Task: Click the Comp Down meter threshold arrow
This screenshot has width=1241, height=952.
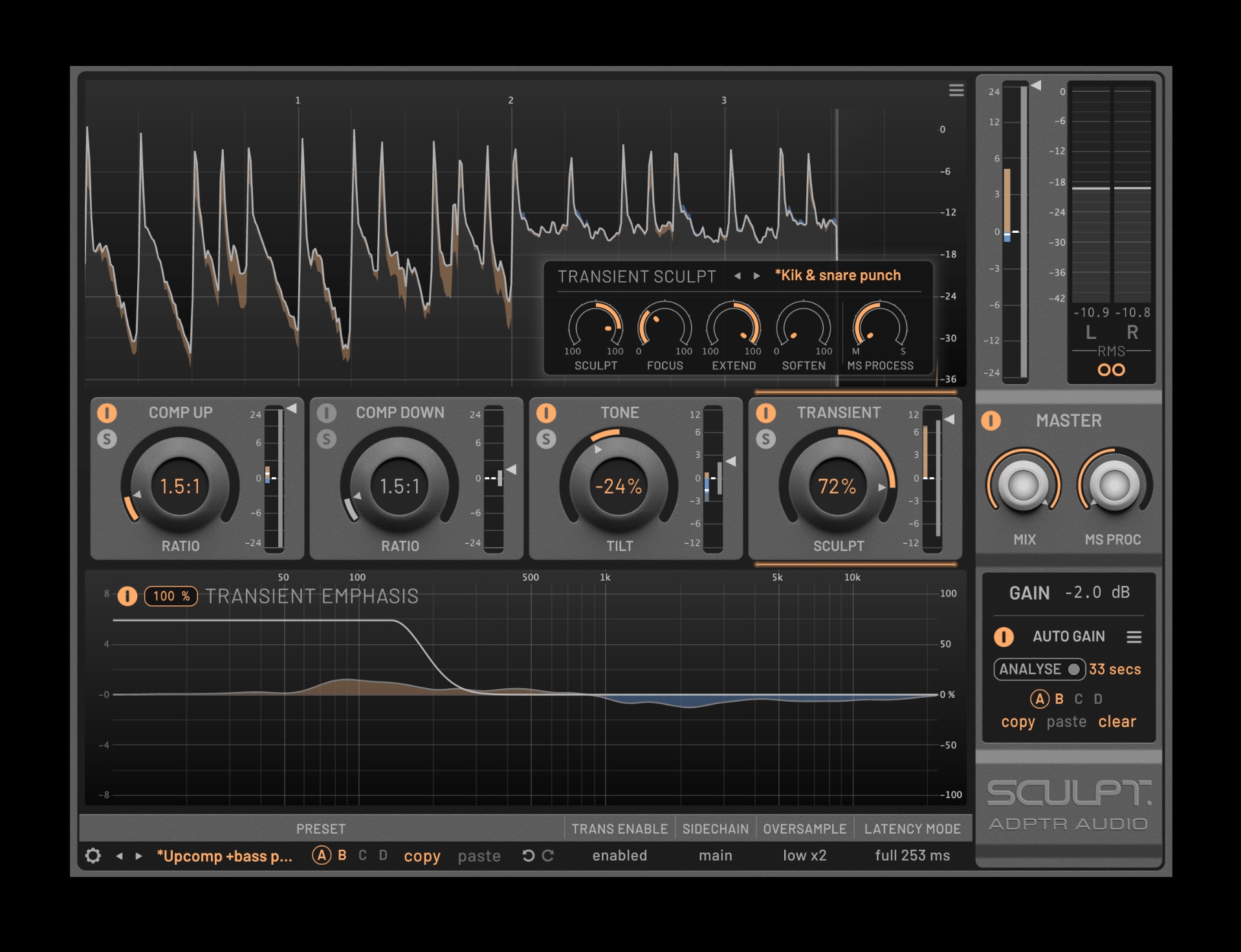Action: tap(511, 470)
